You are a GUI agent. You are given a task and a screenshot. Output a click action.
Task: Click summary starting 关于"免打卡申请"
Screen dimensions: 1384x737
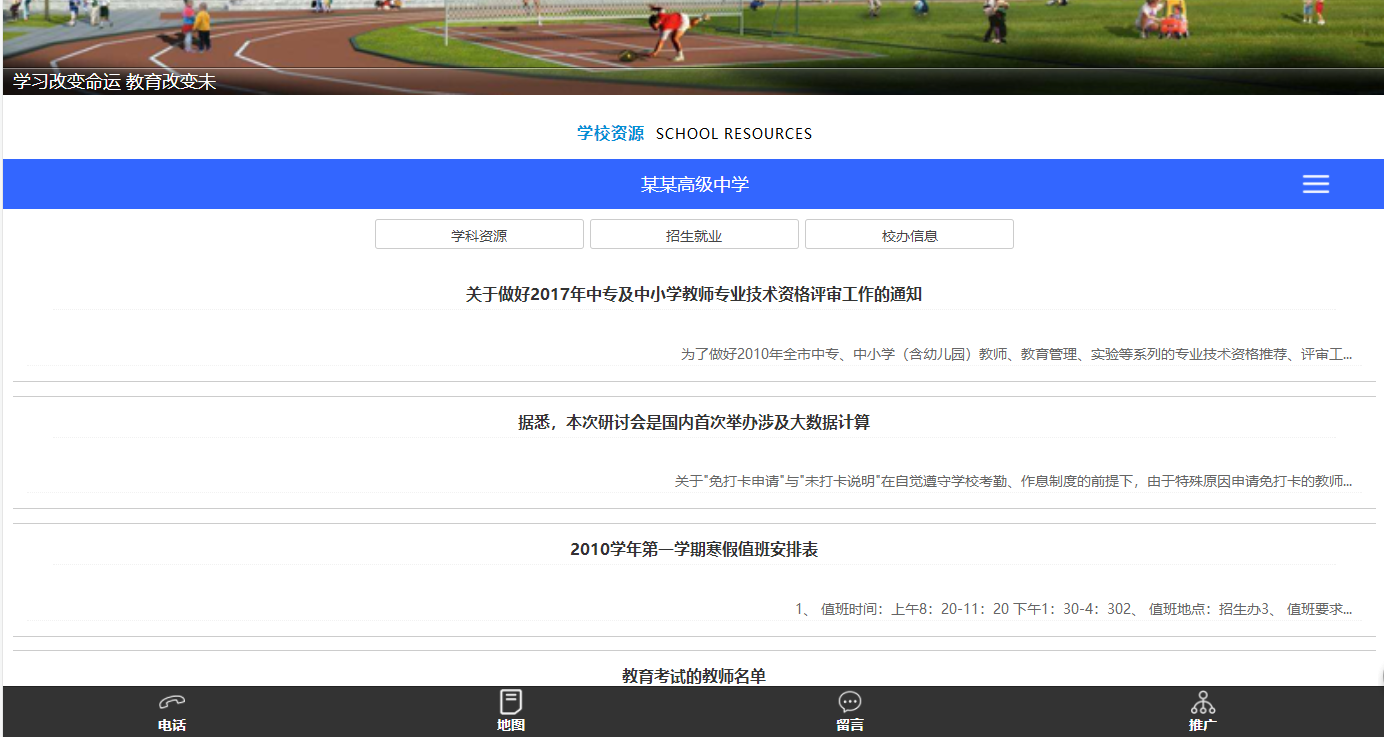coord(1013,481)
